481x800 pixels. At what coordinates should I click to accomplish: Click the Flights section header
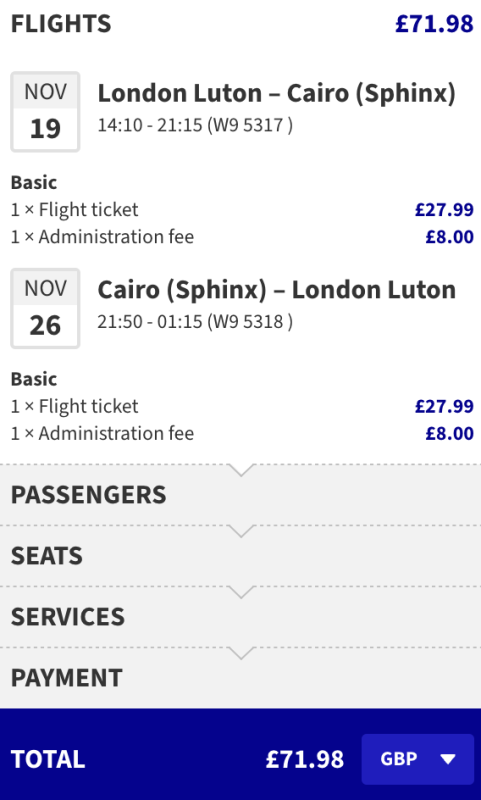(x=61, y=24)
